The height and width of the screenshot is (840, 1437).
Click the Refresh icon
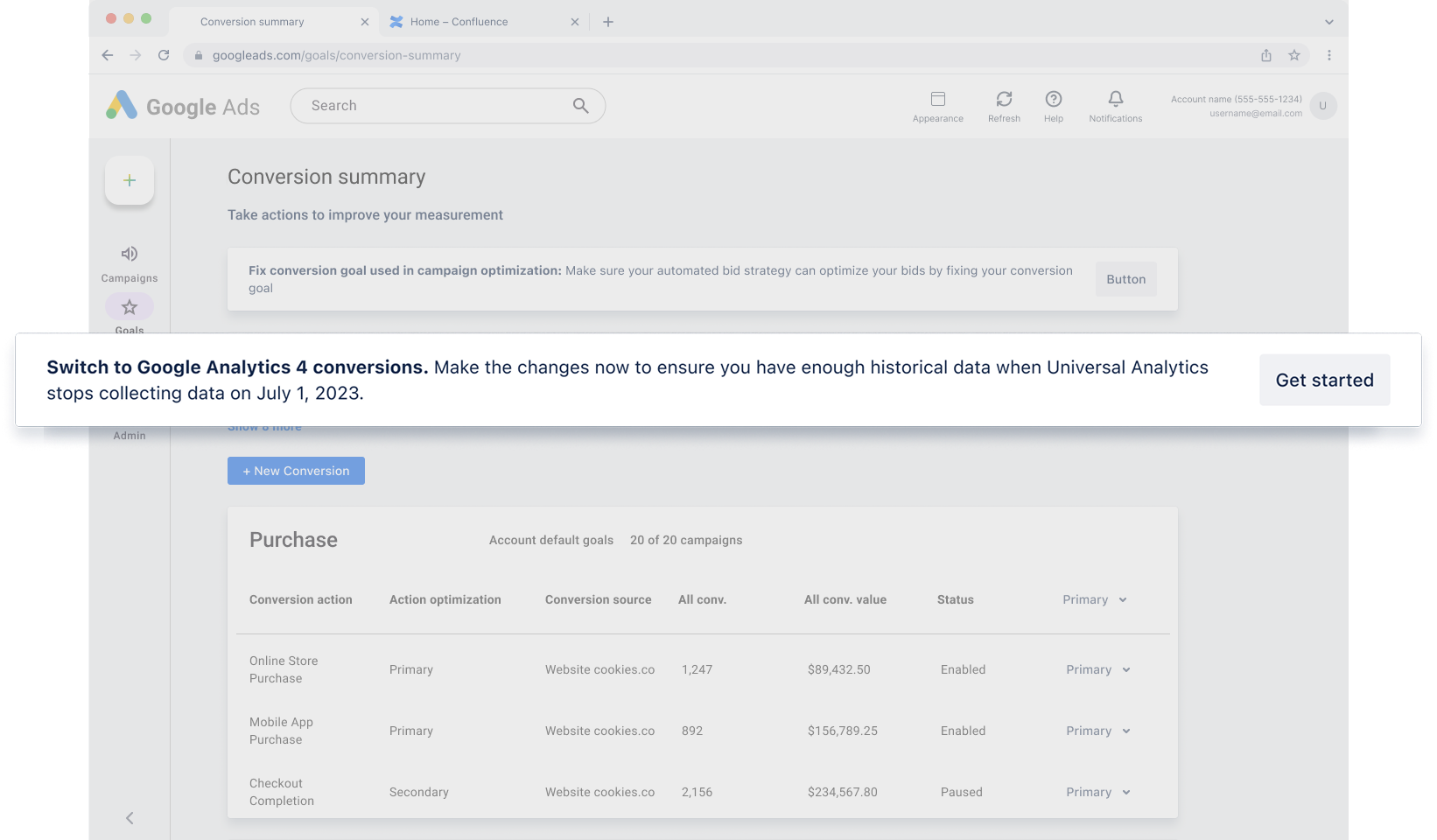pos(1004,99)
